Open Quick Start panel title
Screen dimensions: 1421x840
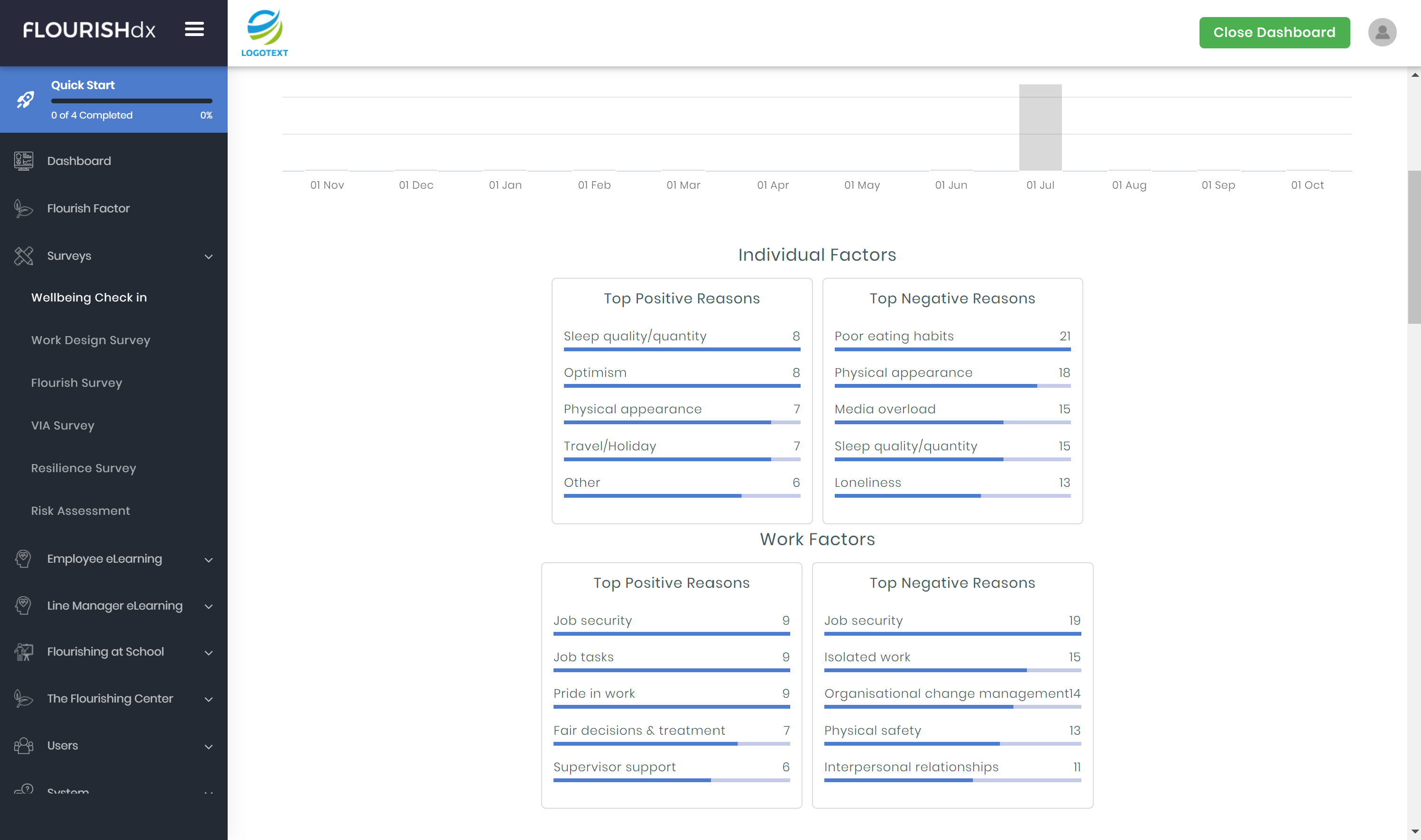tap(83, 85)
